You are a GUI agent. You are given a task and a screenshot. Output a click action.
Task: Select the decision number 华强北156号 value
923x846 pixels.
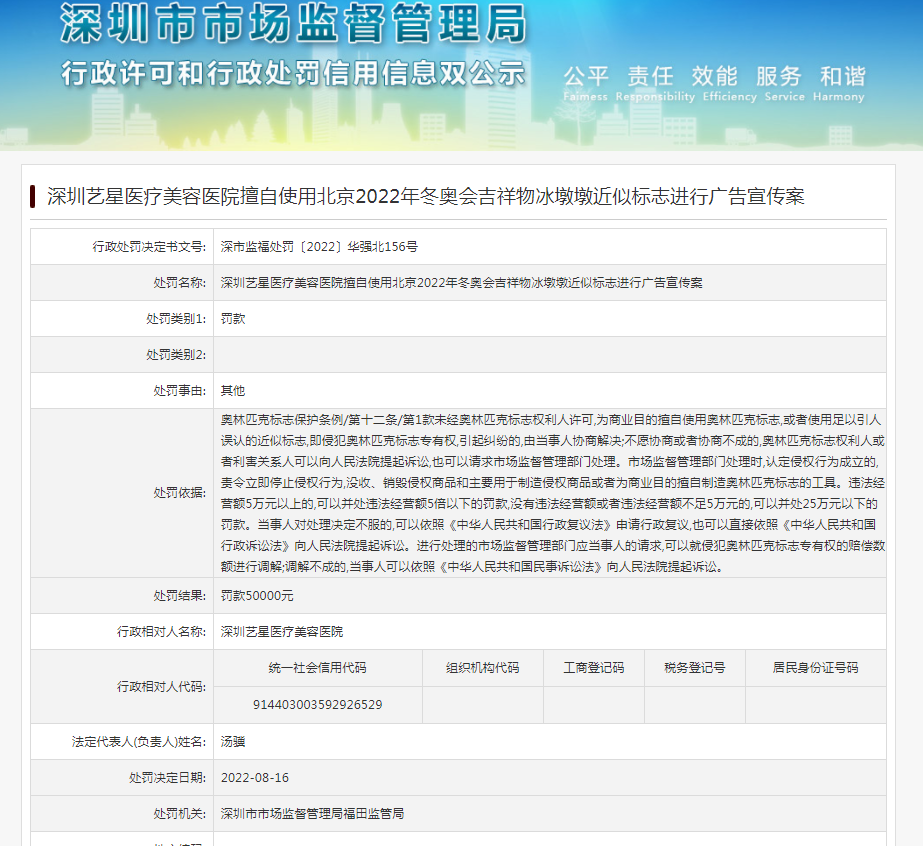click(319, 247)
